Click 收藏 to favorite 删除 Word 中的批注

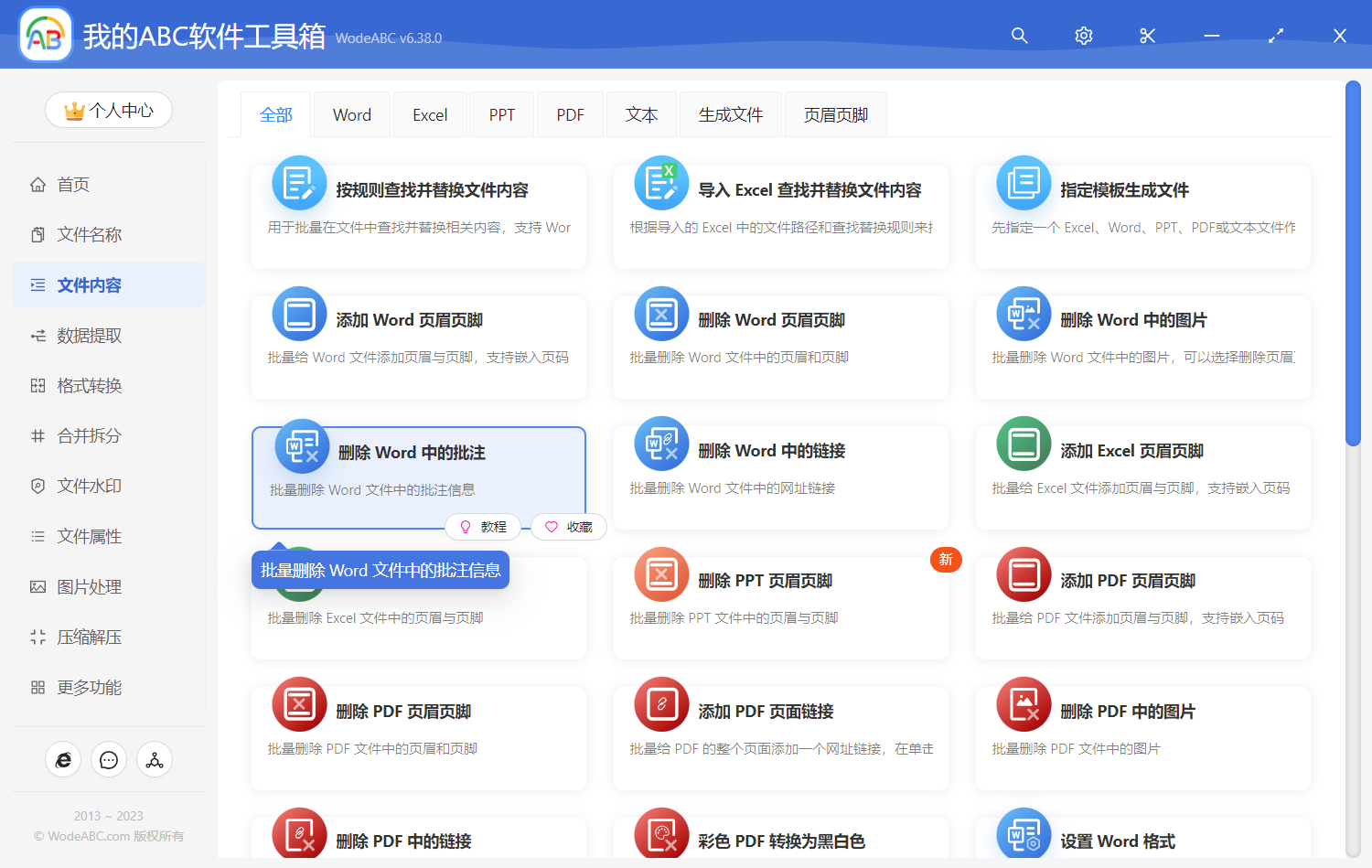click(568, 527)
